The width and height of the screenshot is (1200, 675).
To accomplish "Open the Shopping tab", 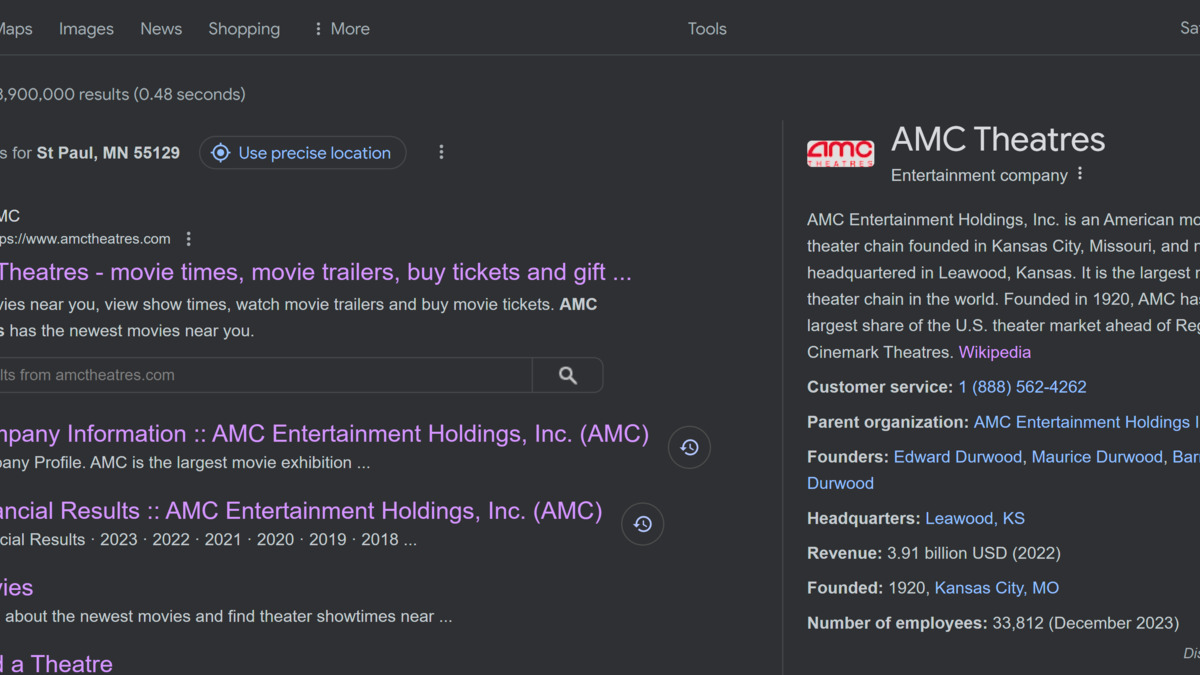I will pos(244,29).
